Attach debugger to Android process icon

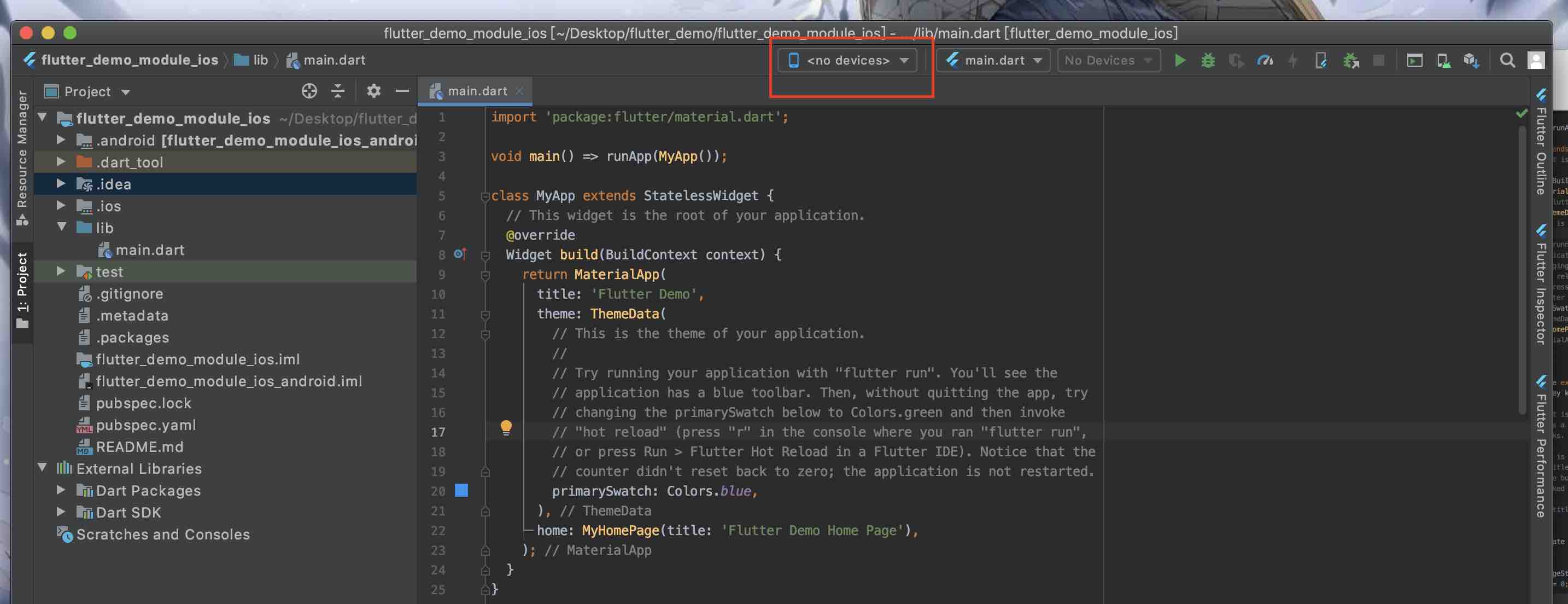point(1351,60)
